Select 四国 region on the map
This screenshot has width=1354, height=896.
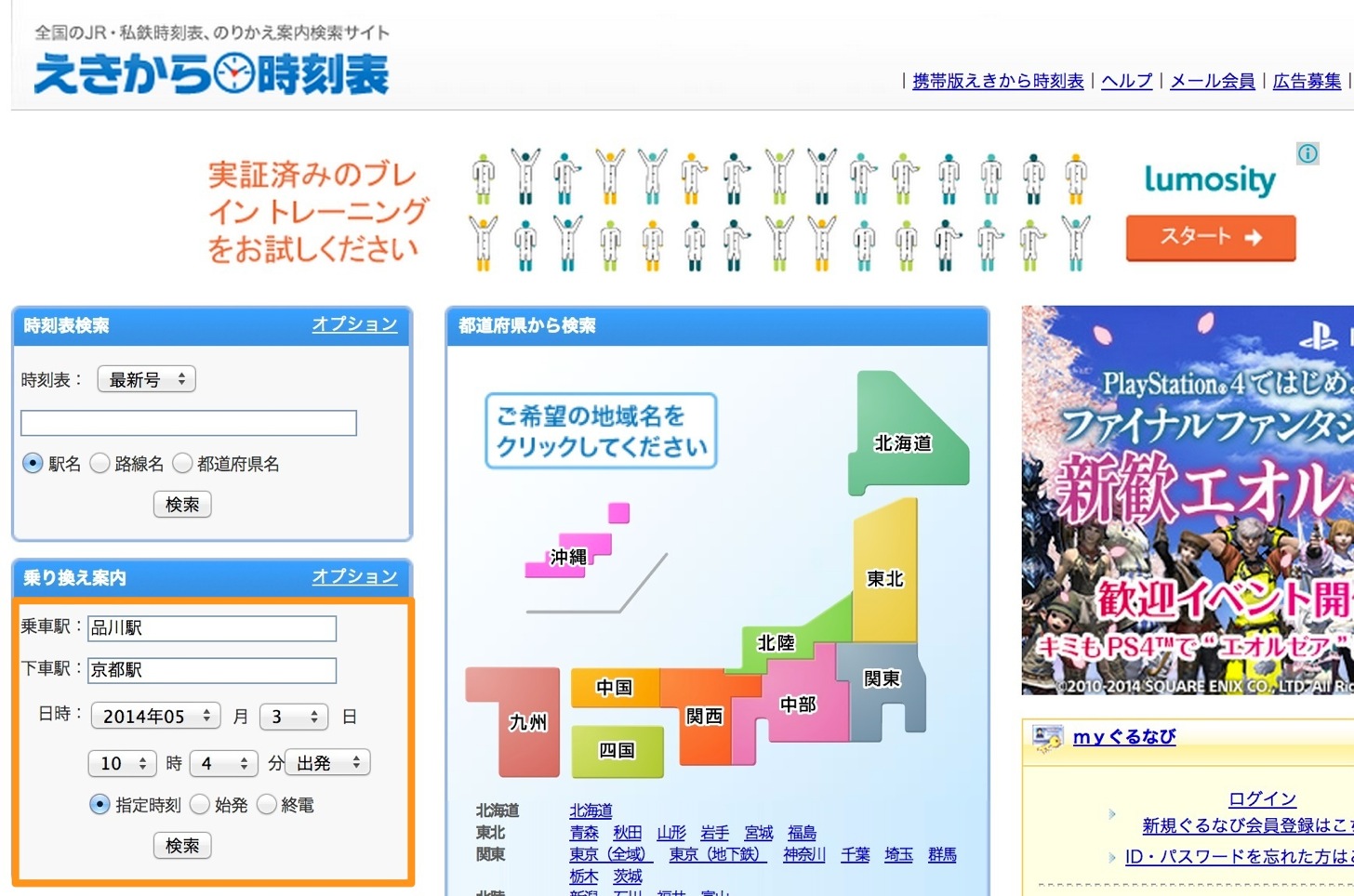coord(617,750)
